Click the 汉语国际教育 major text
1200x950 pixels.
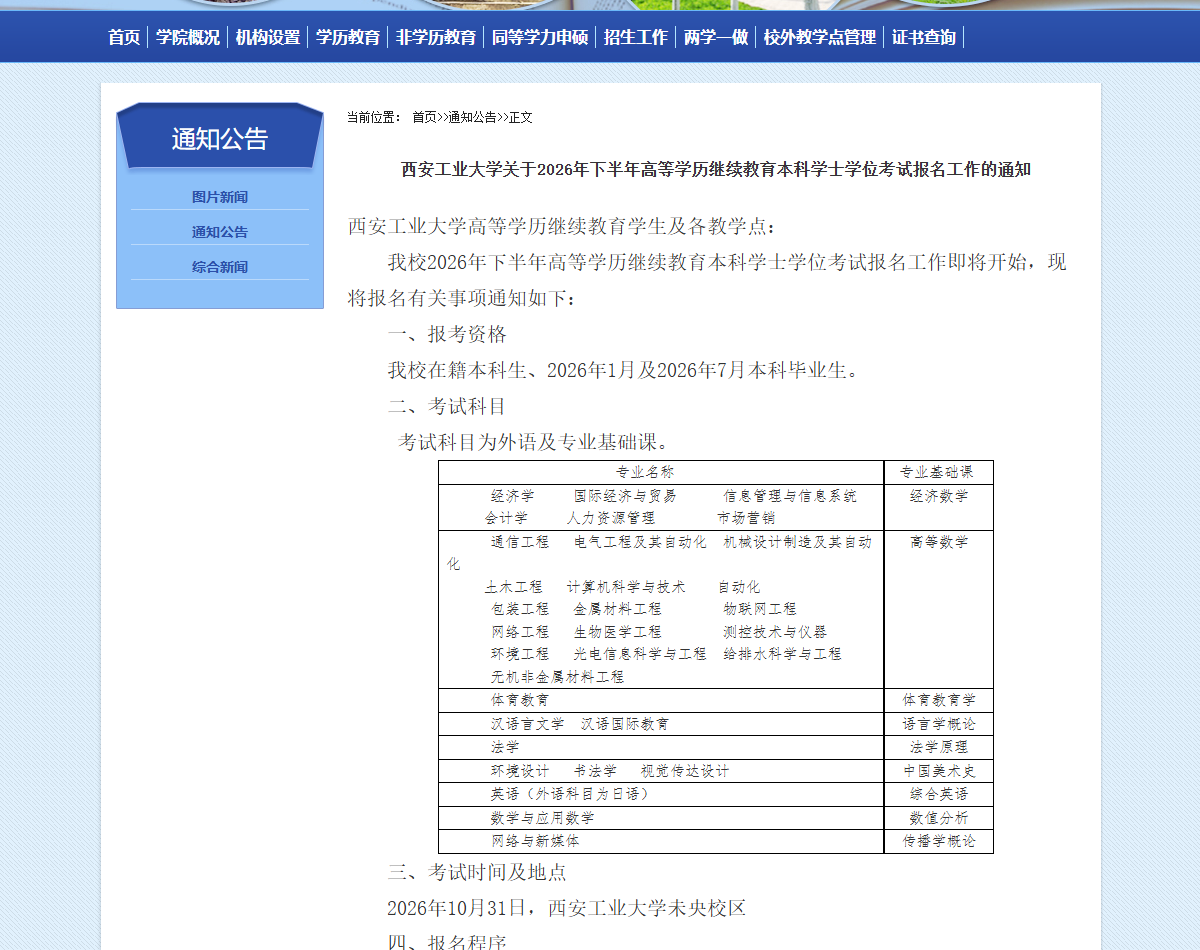point(625,724)
